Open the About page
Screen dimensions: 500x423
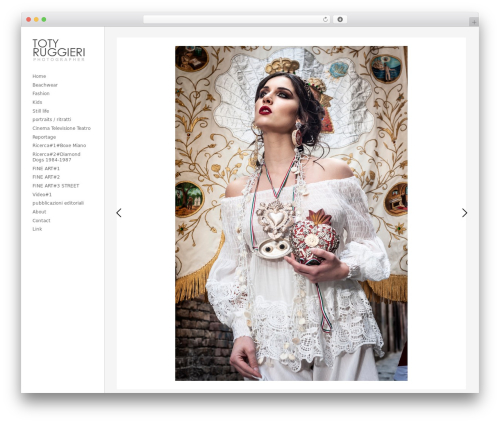(x=39, y=212)
